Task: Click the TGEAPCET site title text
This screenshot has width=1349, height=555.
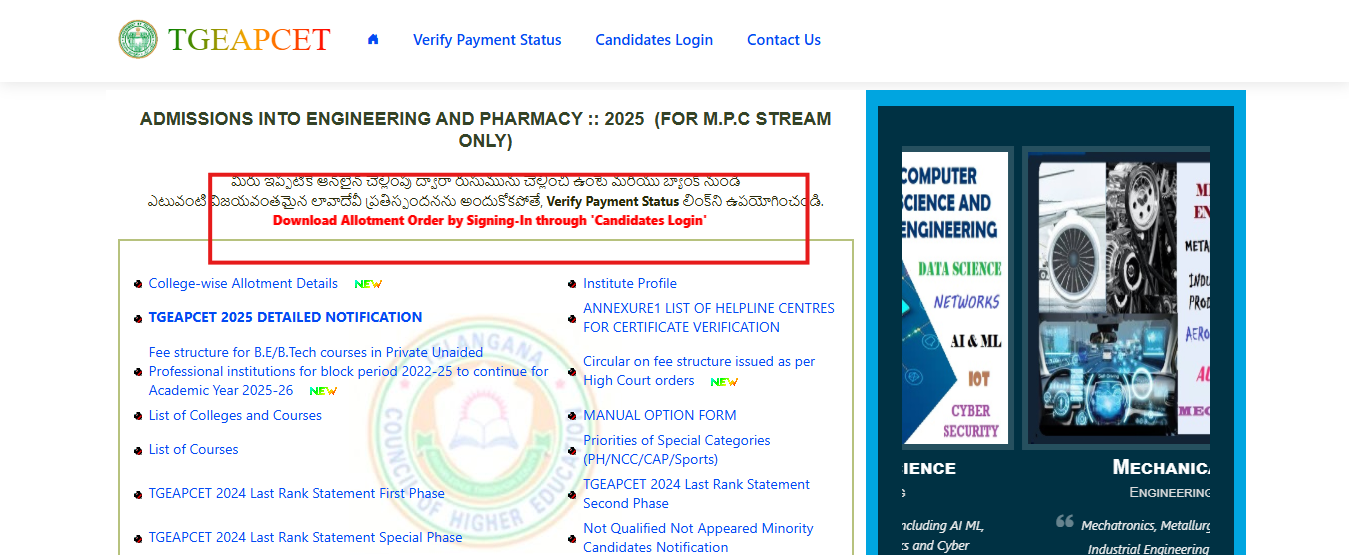Action: [249, 39]
